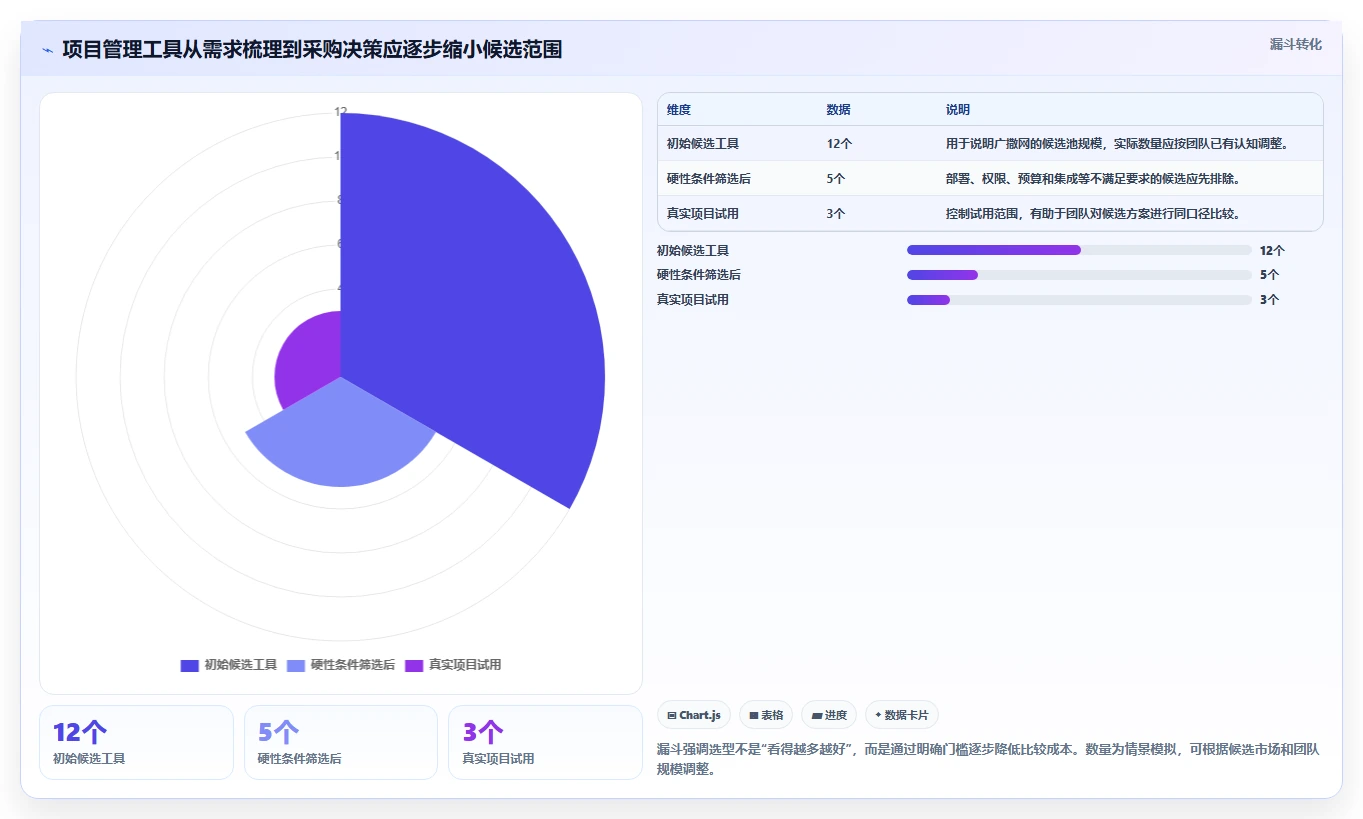Viewport: 1363px width, 819px height.
Task: Click the 12个 data card
Action: [x=136, y=742]
